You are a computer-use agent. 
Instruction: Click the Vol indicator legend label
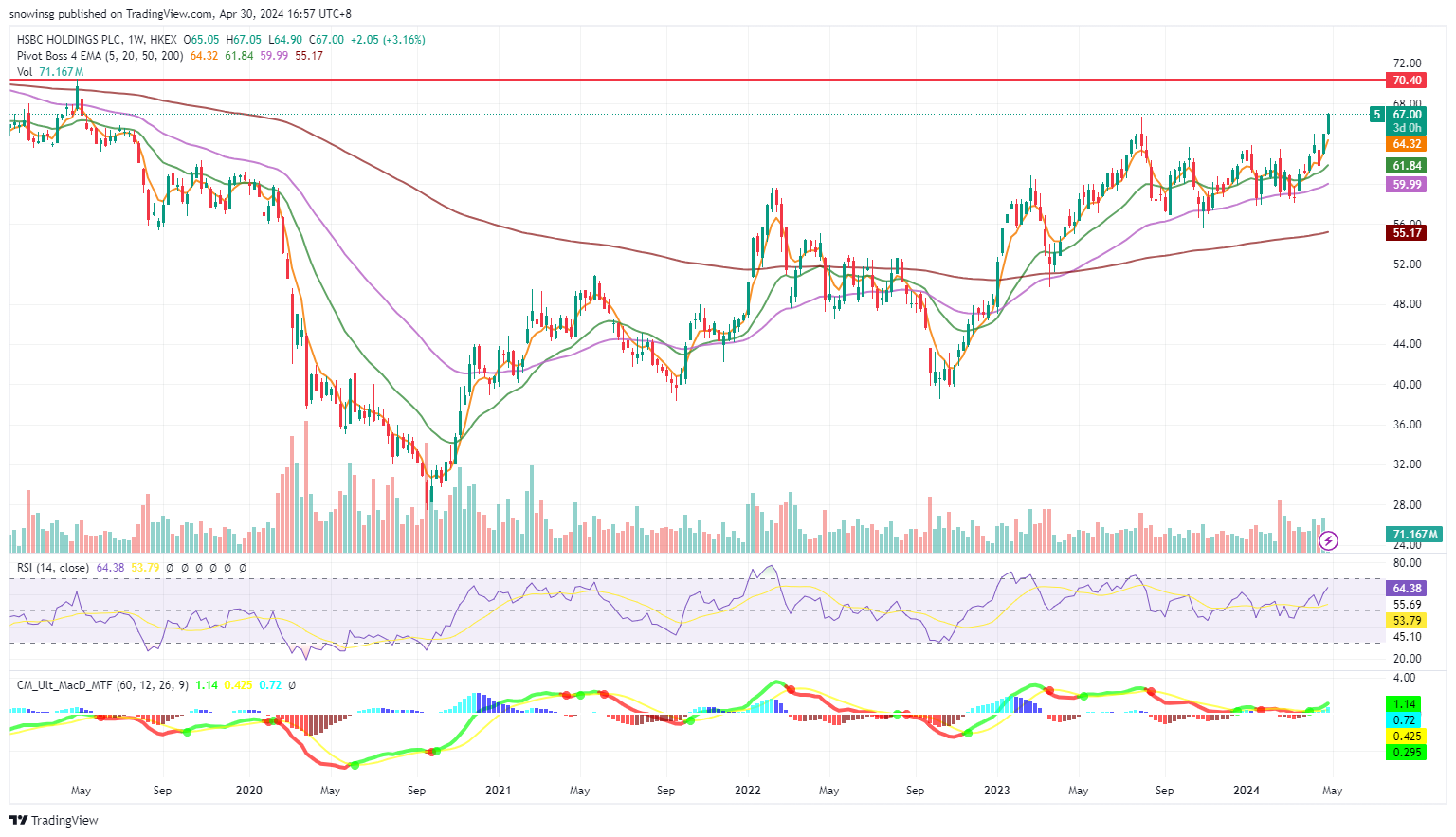[x=25, y=72]
